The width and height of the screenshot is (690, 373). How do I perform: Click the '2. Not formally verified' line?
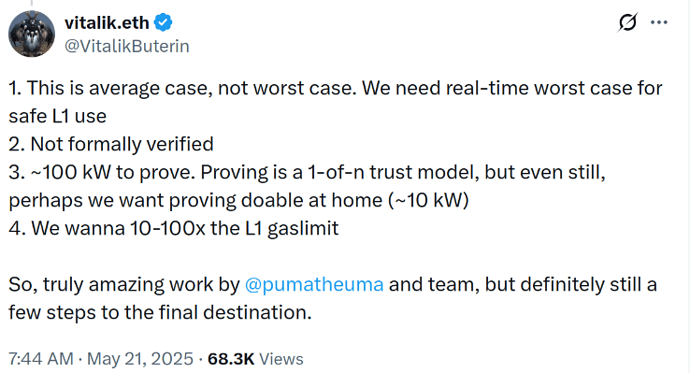tap(111, 144)
